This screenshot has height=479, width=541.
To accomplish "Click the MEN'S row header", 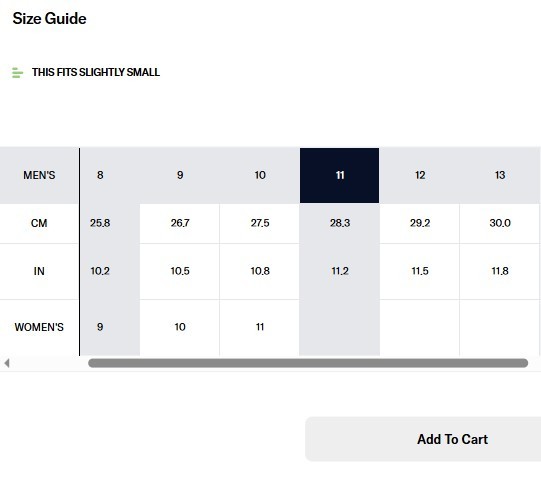I will (x=39, y=175).
